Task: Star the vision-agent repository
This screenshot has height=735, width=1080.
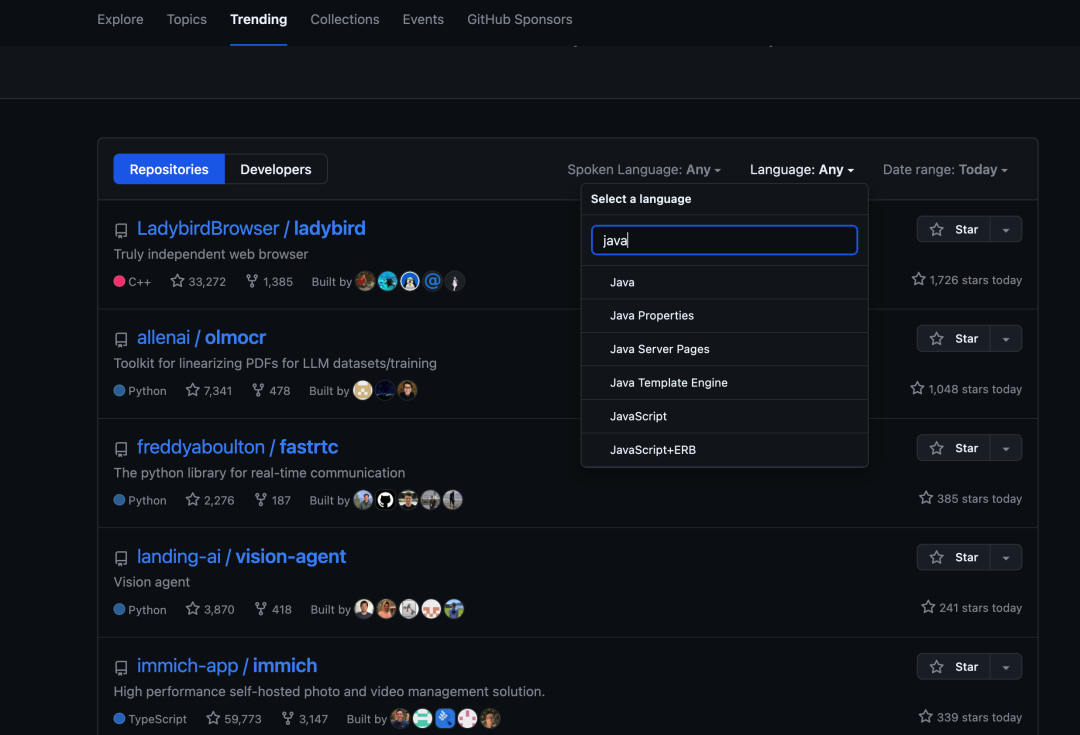Action: pyautogui.click(x=953, y=557)
